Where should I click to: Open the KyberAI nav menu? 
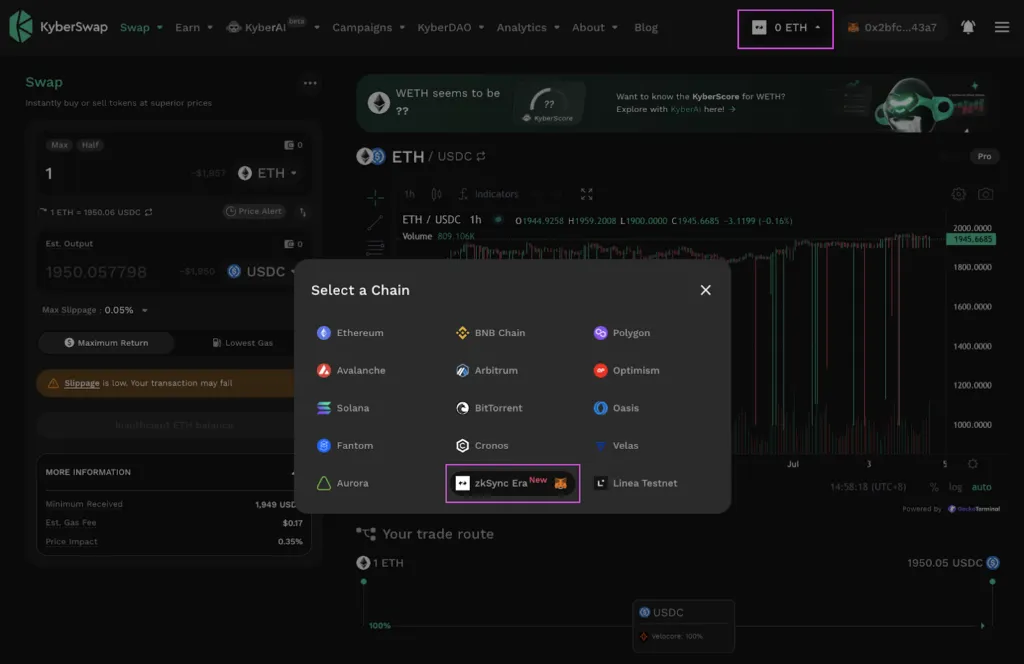pyautogui.click(x=272, y=27)
